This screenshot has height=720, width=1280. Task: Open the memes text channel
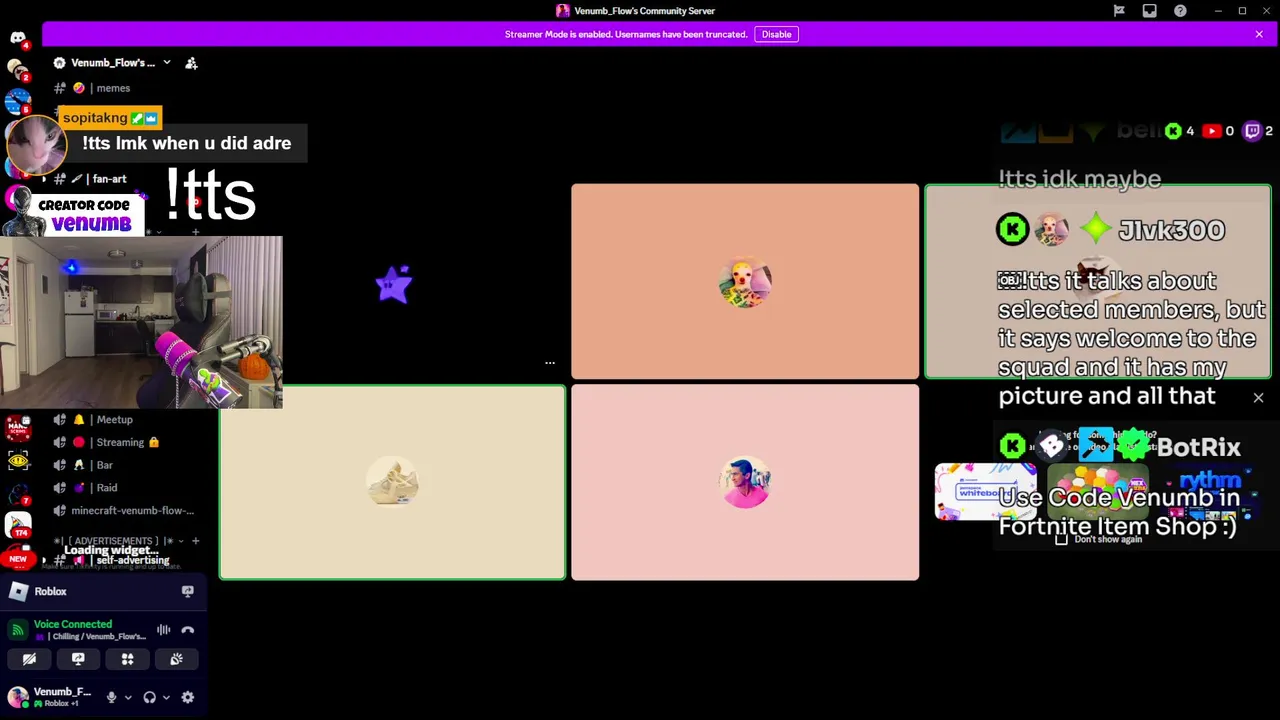point(112,88)
